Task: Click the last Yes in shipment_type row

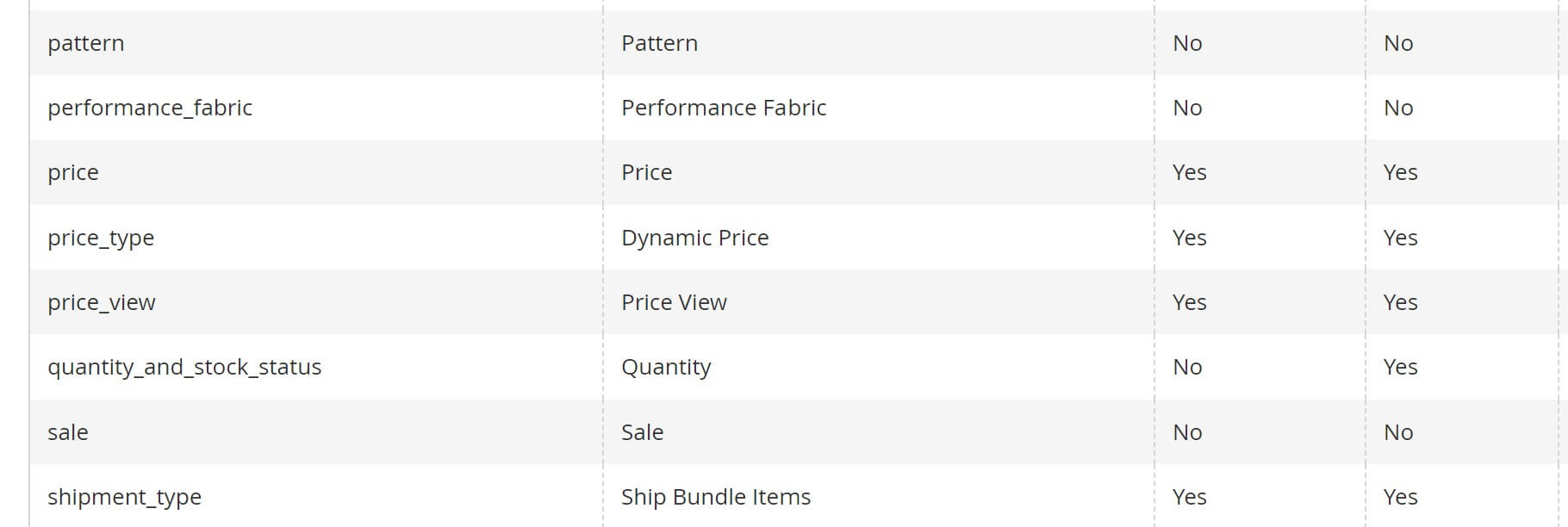Action: (x=1400, y=497)
